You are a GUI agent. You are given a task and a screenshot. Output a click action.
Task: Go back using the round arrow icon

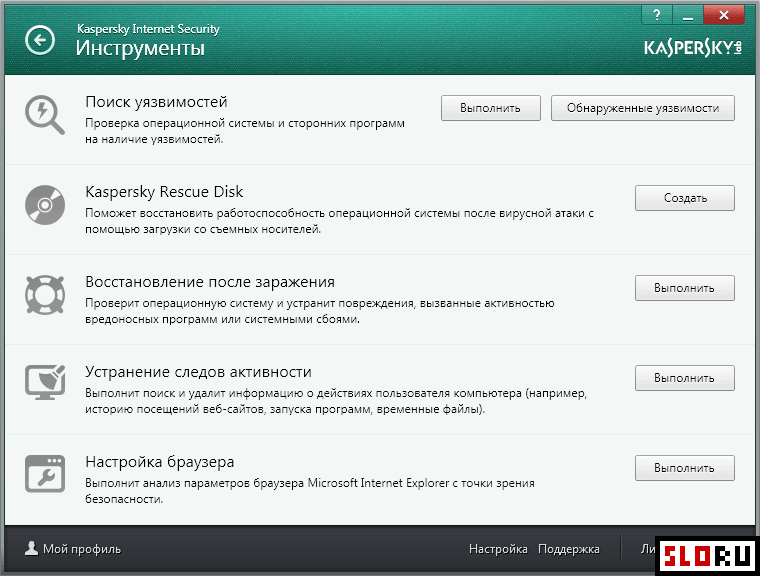40,40
